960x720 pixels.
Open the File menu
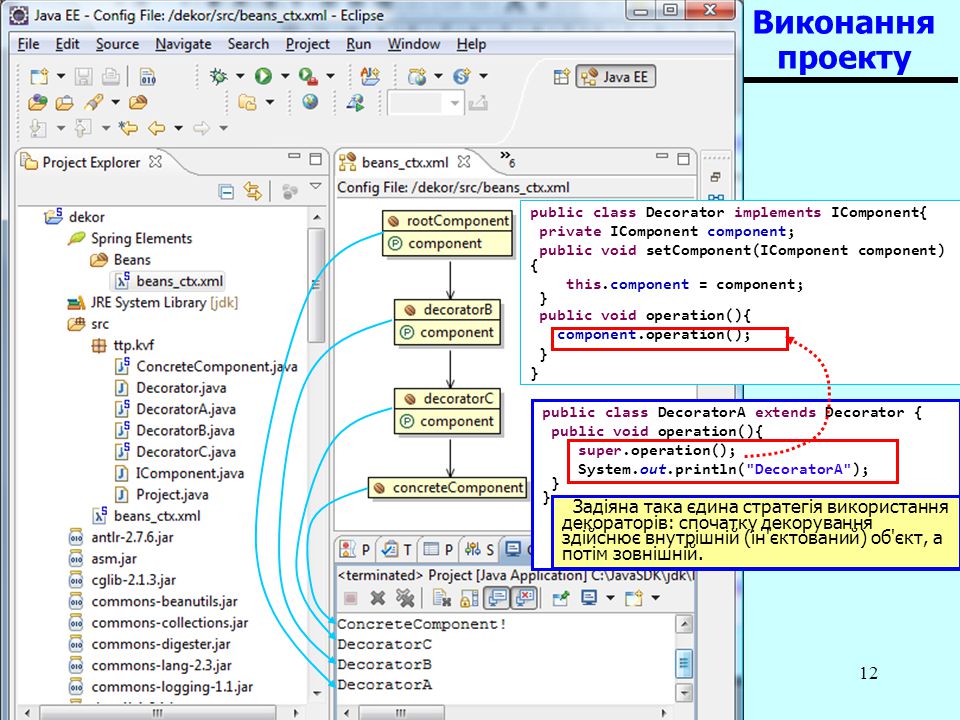tap(28, 44)
